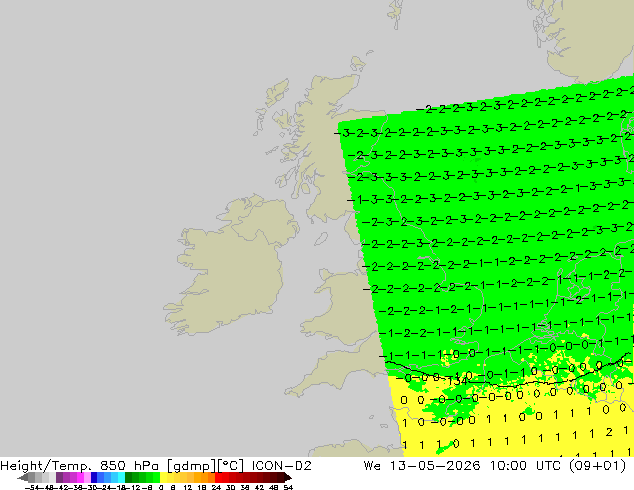Click the '[gdmp][°C]' units label

pyautogui.click(x=205, y=466)
